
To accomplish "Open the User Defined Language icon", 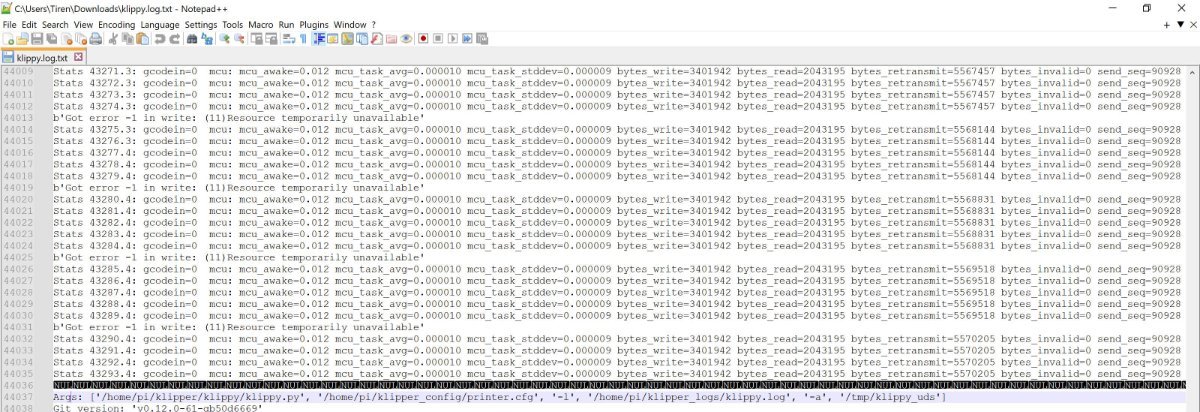I will coord(333,39).
